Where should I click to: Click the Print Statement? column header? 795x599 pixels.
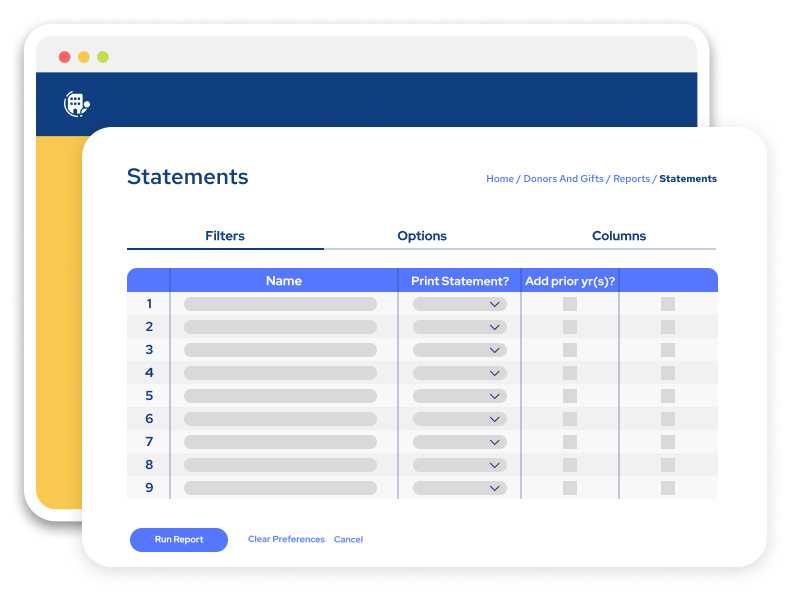(460, 281)
